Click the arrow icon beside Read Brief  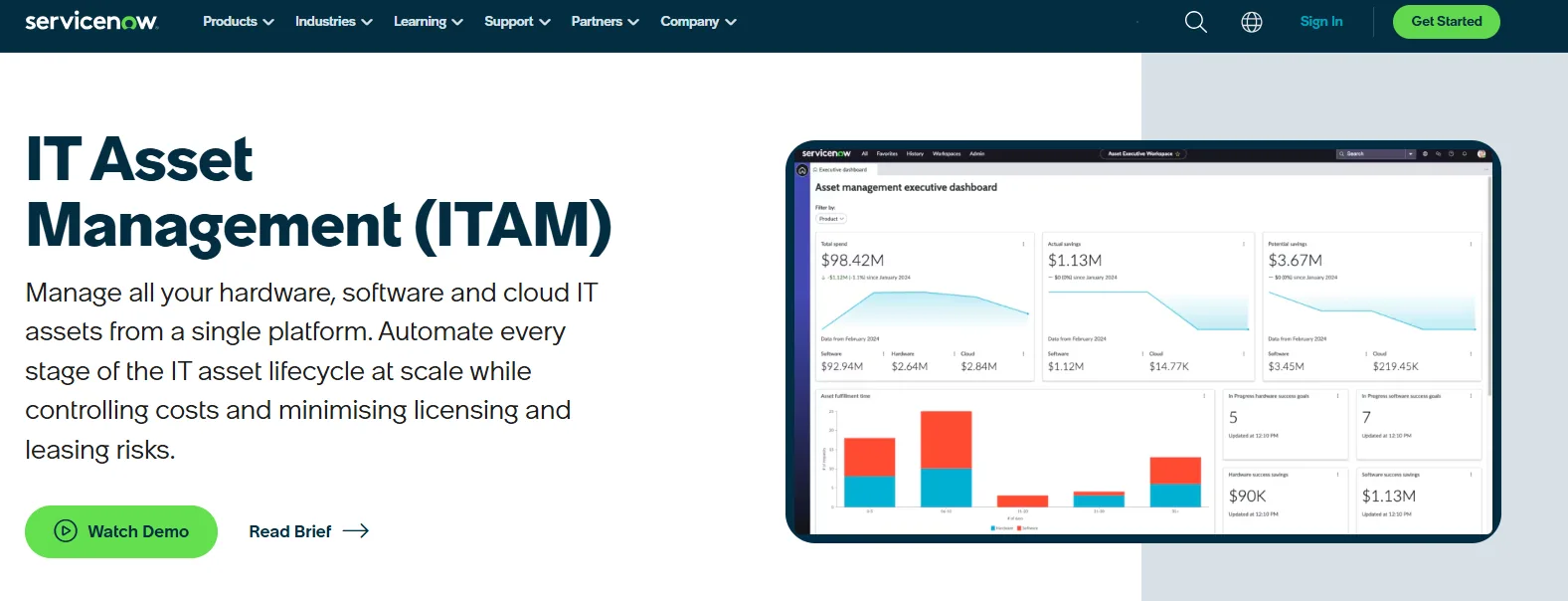[x=356, y=531]
